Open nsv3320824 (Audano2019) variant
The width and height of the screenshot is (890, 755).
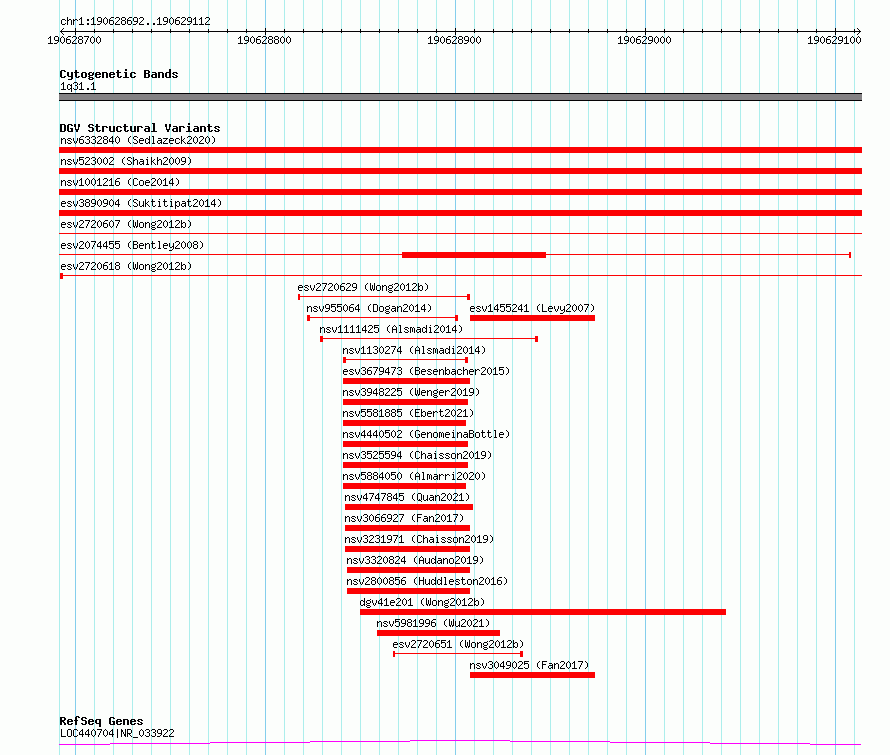[x=415, y=560]
